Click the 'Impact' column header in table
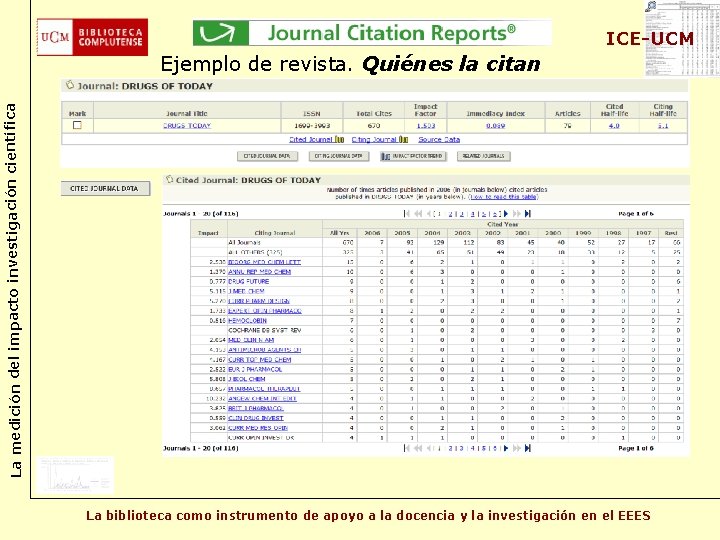 (x=208, y=233)
